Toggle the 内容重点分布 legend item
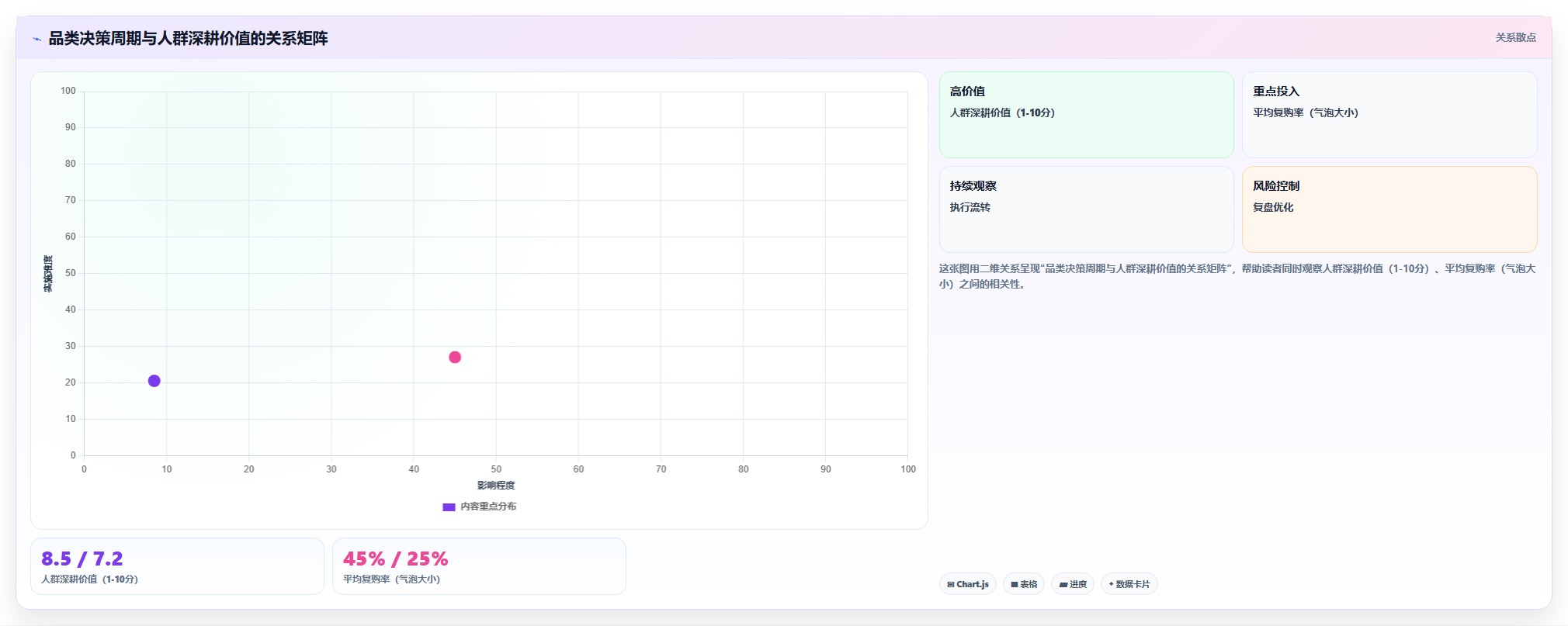The image size is (1568, 626). click(x=479, y=507)
